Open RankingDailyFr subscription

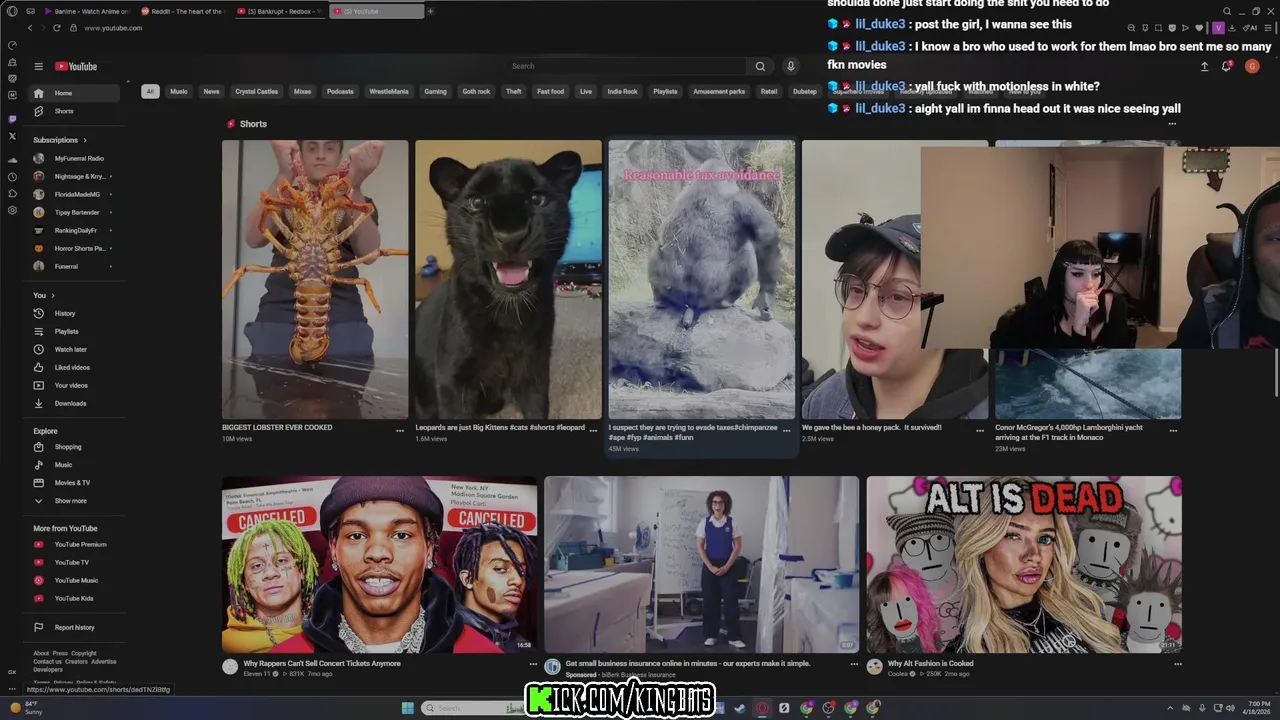pyautogui.click(x=73, y=230)
